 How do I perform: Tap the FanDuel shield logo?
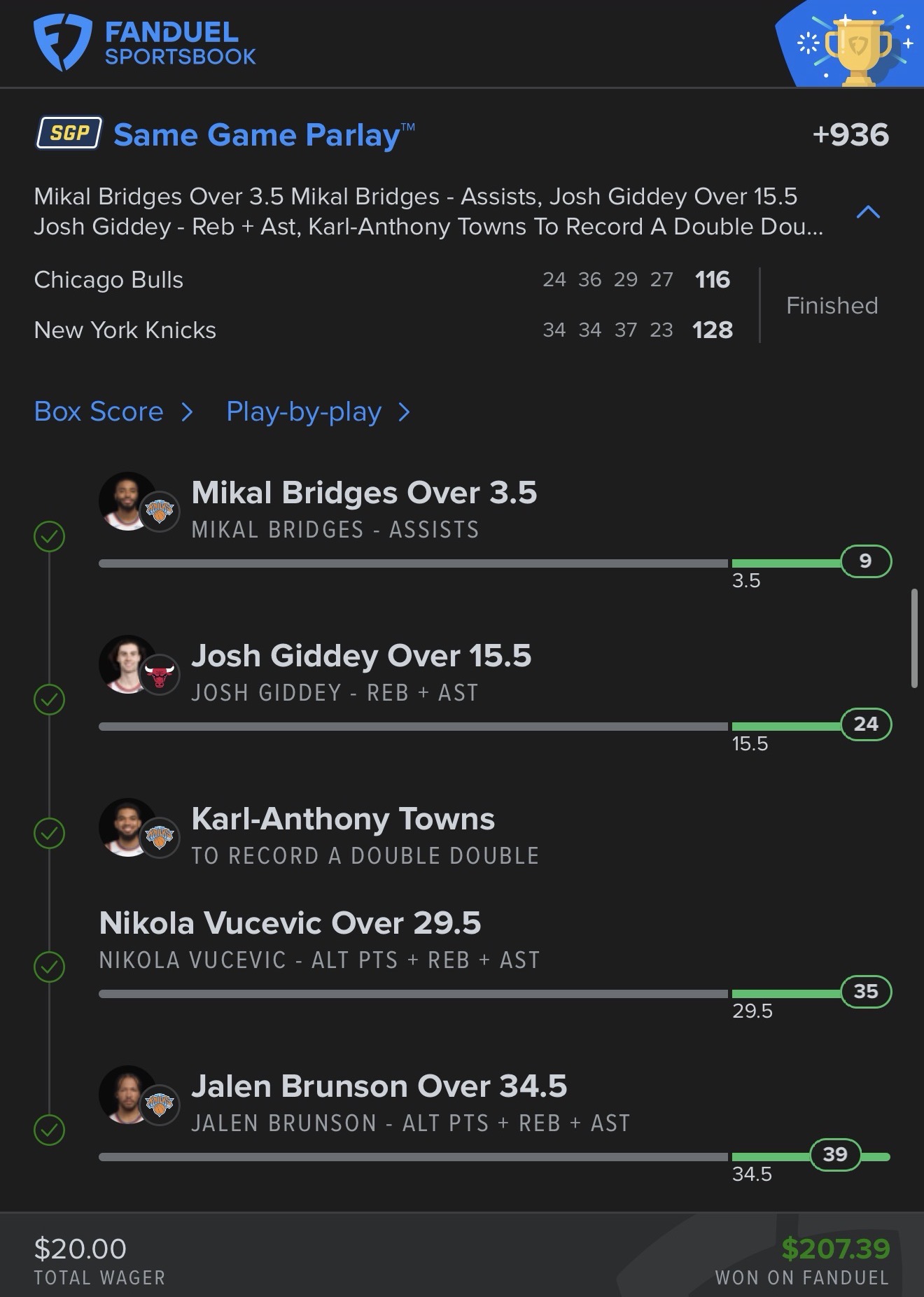click(62, 43)
